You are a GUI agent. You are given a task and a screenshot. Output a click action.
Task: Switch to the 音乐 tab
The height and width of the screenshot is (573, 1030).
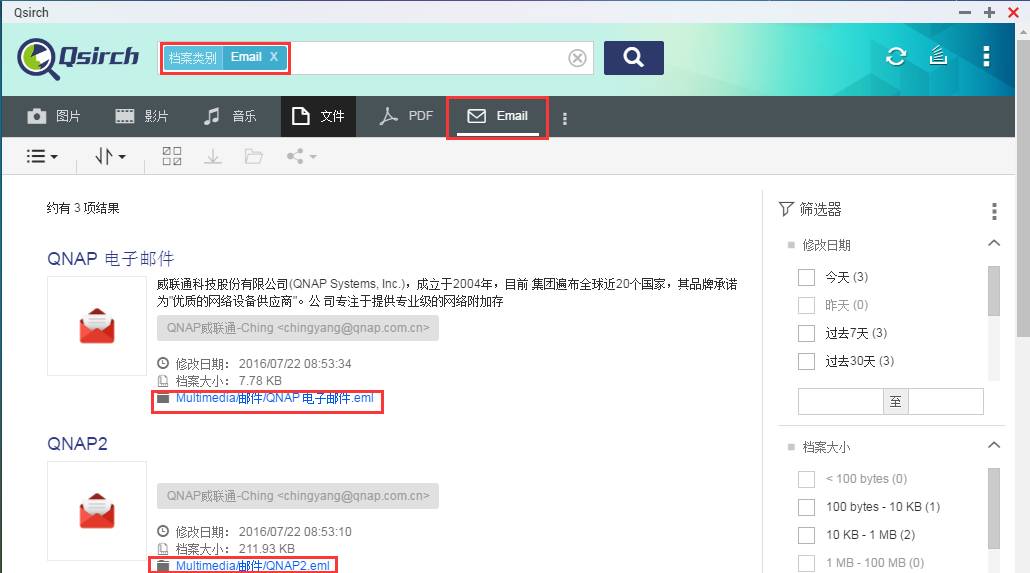coord(230,116)
